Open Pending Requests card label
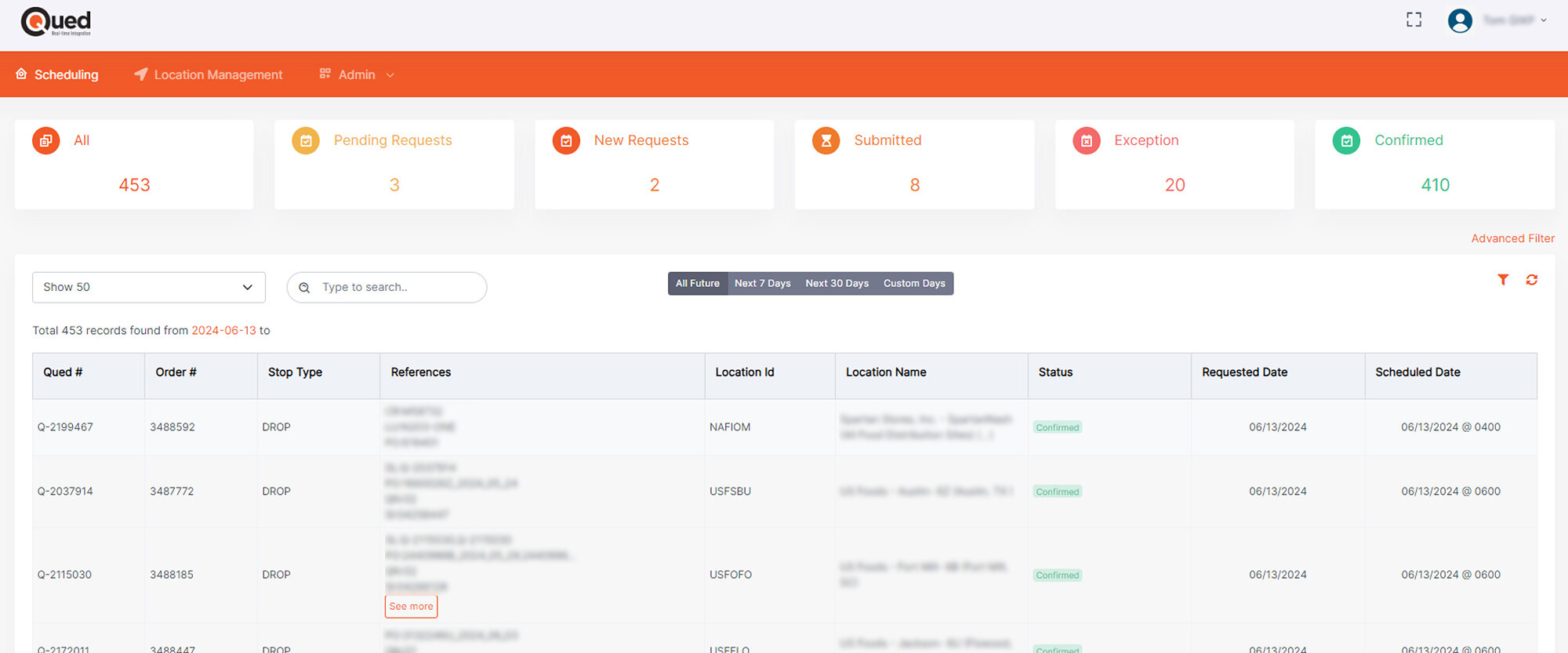The height and width of the screenshot is (653, 1568). pos(393,140)
